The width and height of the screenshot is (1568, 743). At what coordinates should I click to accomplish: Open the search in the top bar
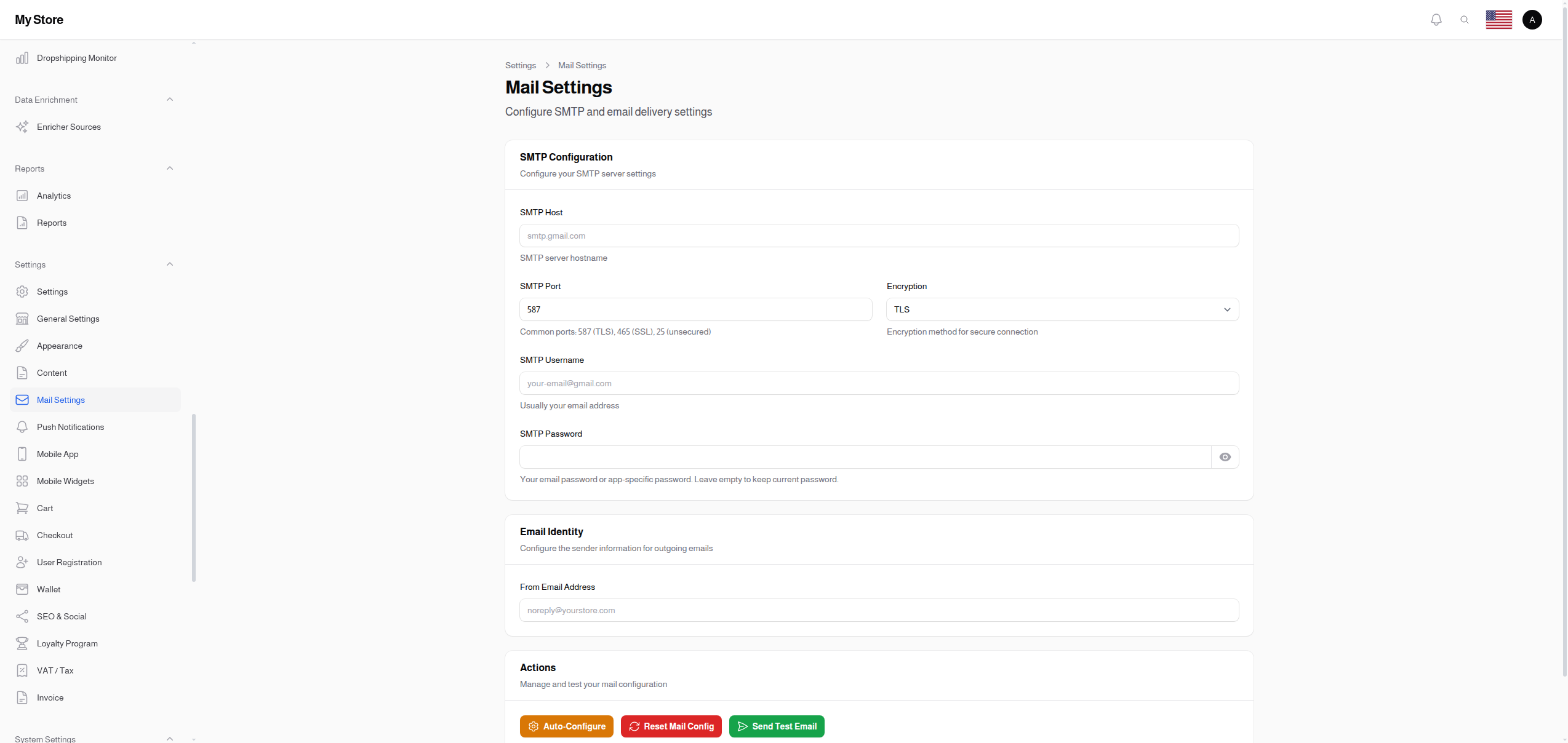(1465, 20)
